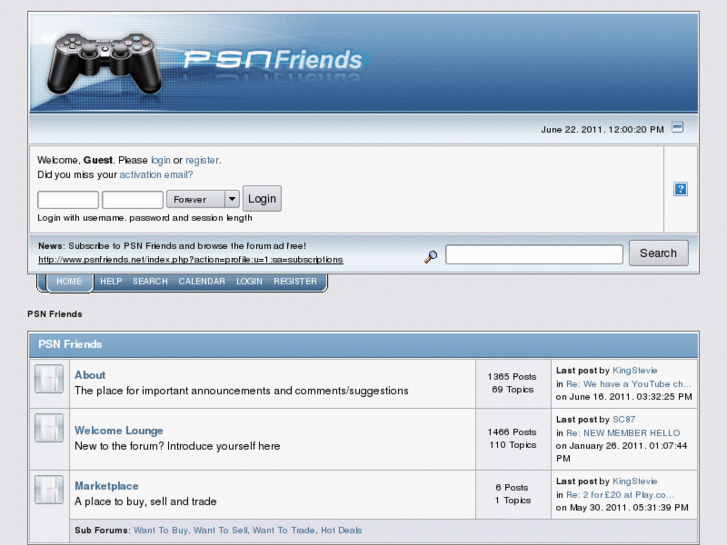Open the SEARCH menu item
Screen dimensions: 727x545
point(150,282)
